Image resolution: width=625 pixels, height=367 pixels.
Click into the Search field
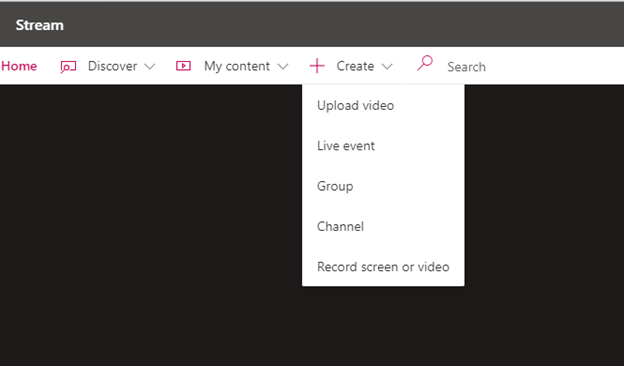(x=466, y=67)
